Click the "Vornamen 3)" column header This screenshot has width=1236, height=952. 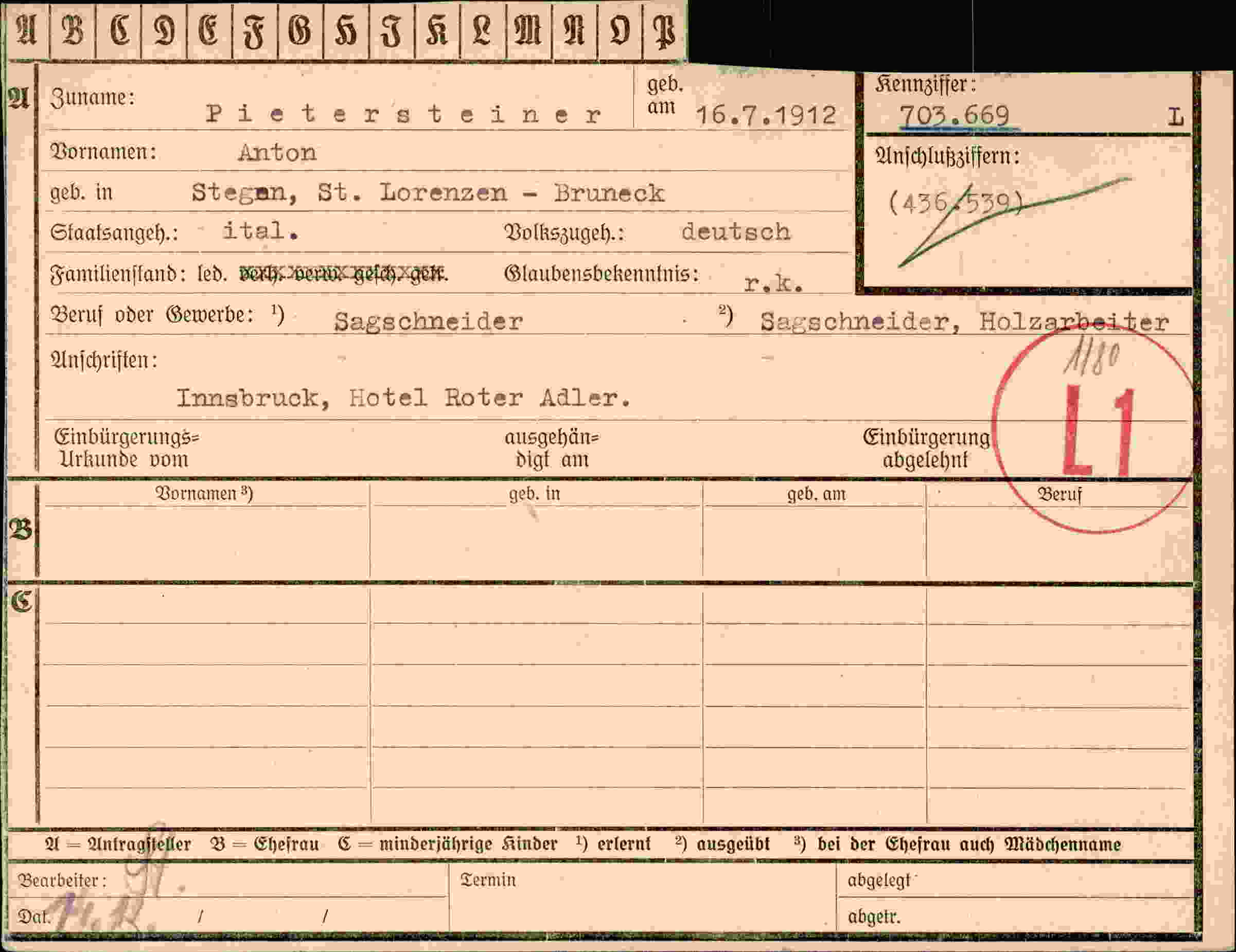(x=204, y=494)
